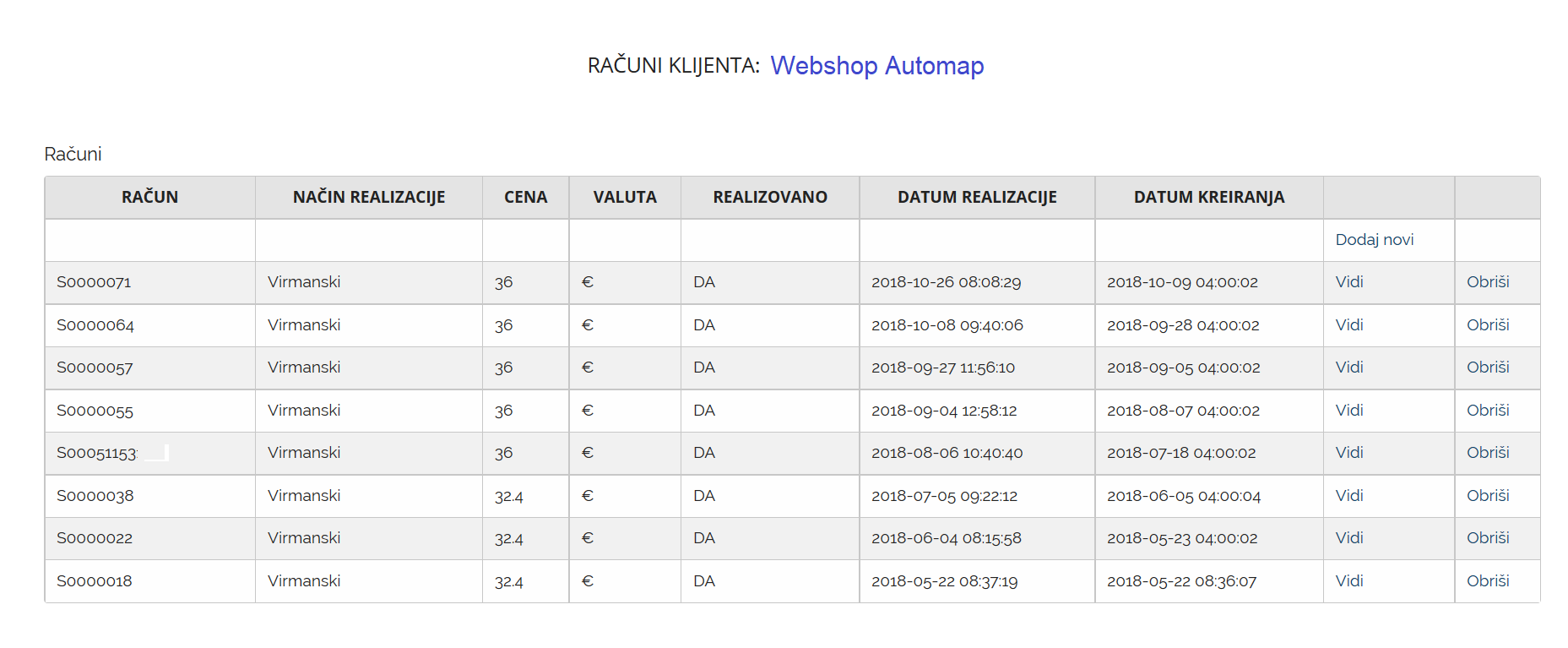Click the NAČIN REALIZACIJE column header

coord(369,198)
